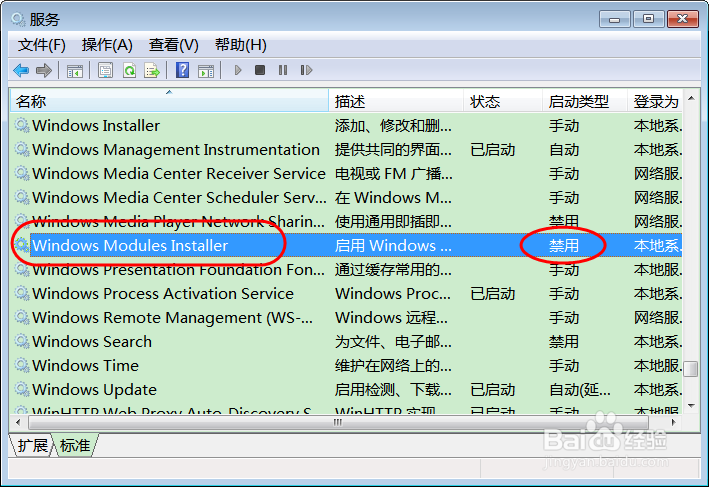Click the vertical scrollbar thumb
This screenshot has width=709, height=487.
pyautogui.click(x=691, y=369)
